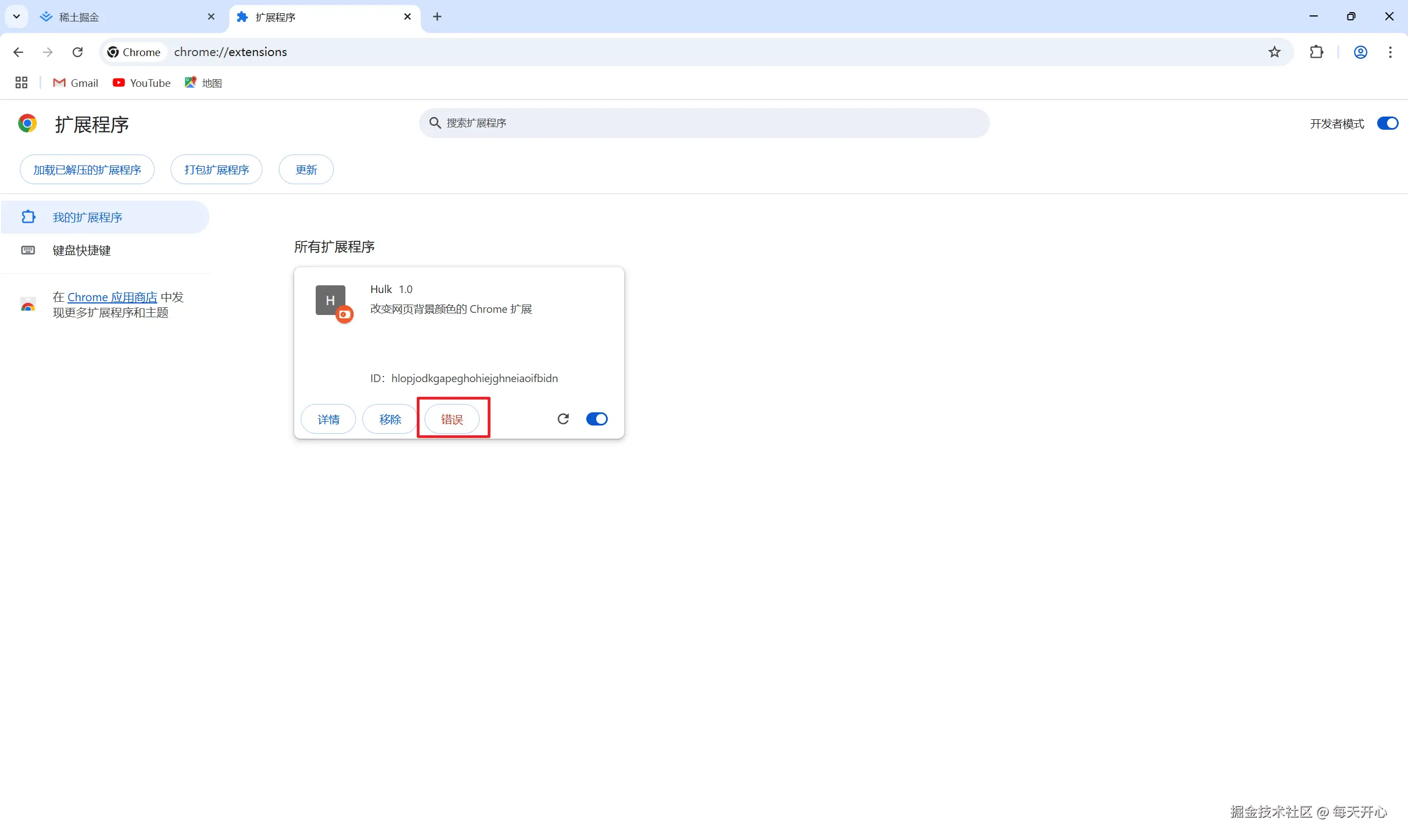1408x840 pixels.
Task: Open the 错误 button for Hulk
Action: (452, 419)
